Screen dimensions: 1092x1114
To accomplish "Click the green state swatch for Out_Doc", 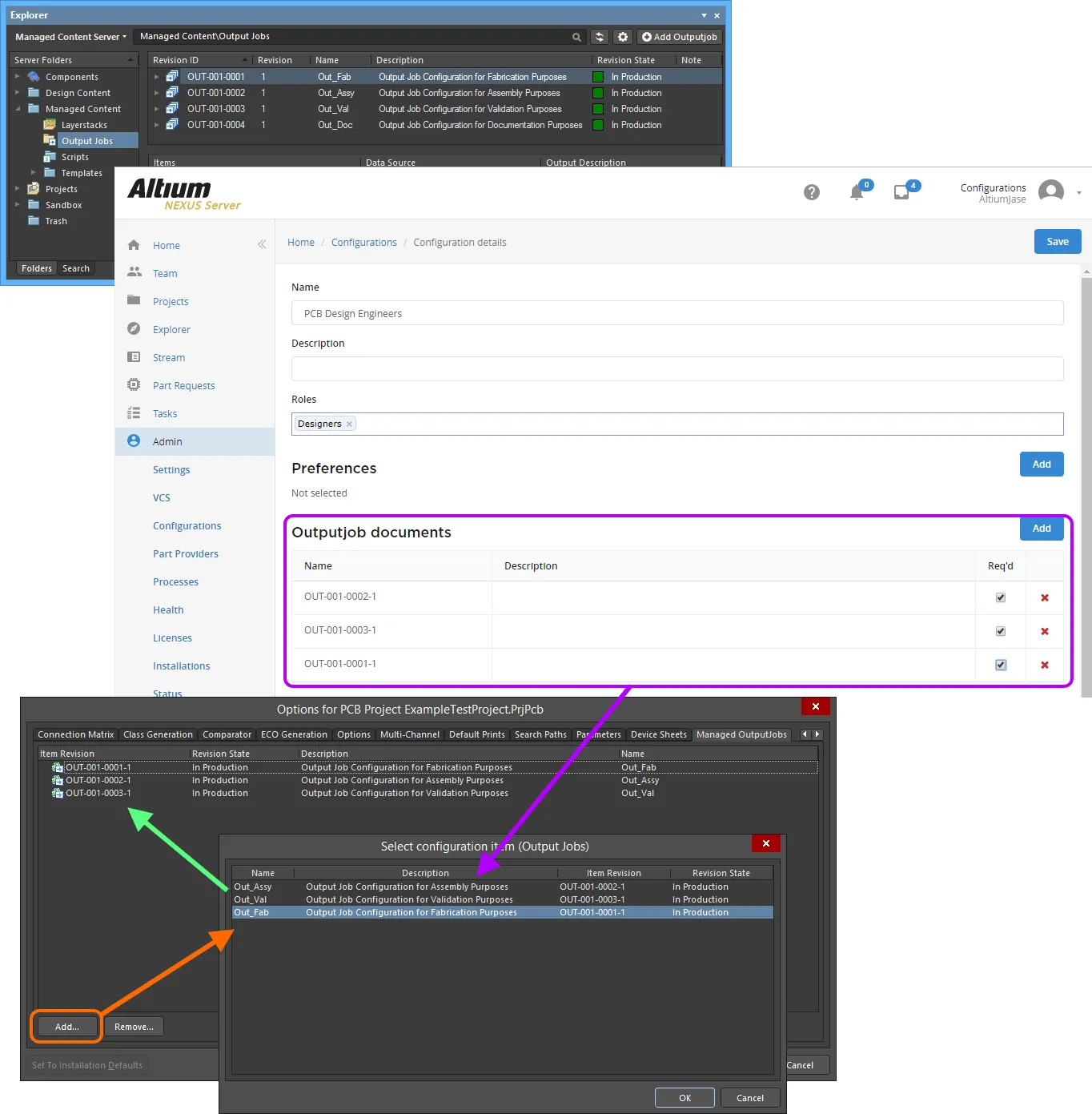I will click(598, 125).
